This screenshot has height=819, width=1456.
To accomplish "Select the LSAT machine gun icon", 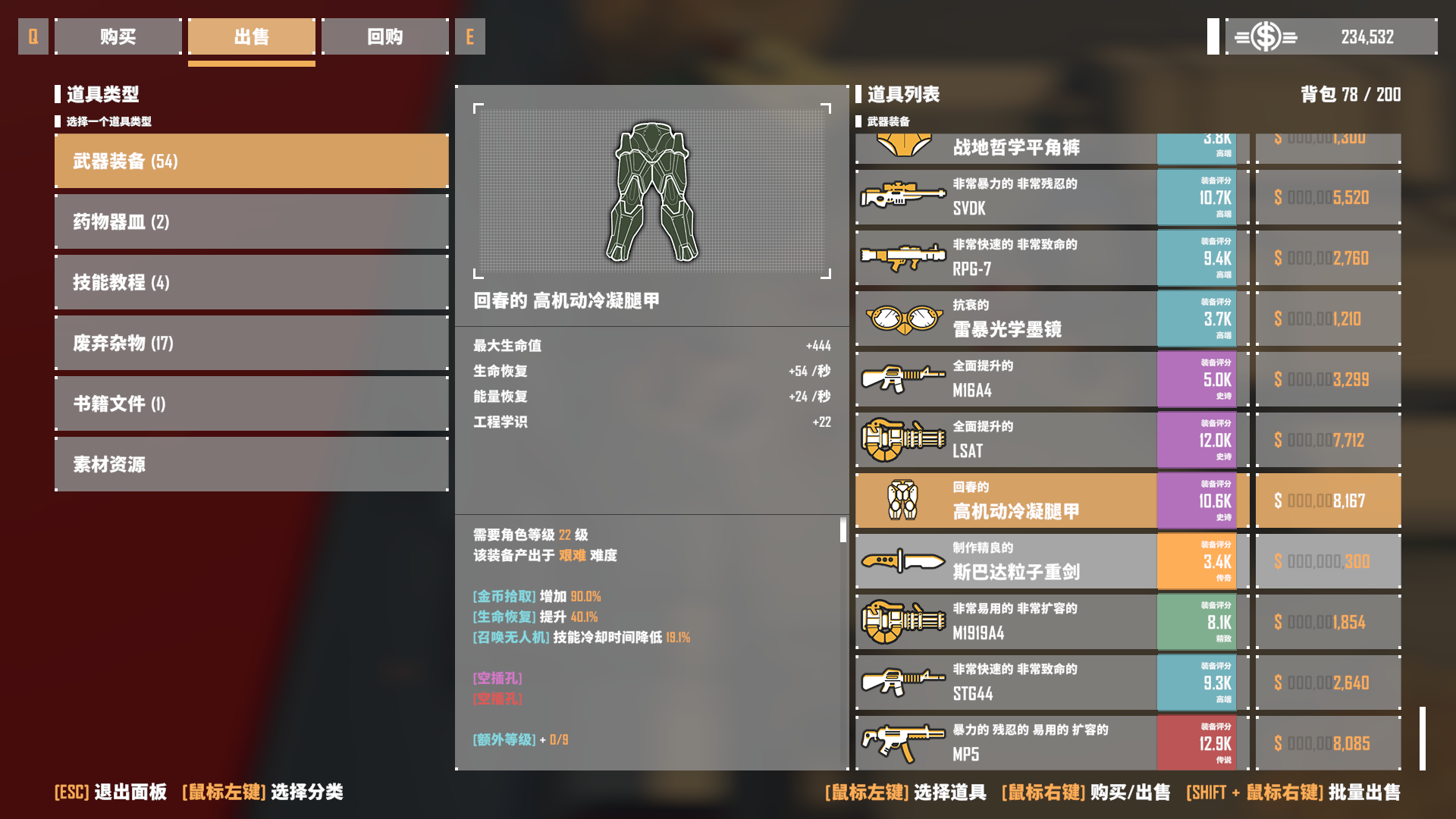I will pos(902,440).
